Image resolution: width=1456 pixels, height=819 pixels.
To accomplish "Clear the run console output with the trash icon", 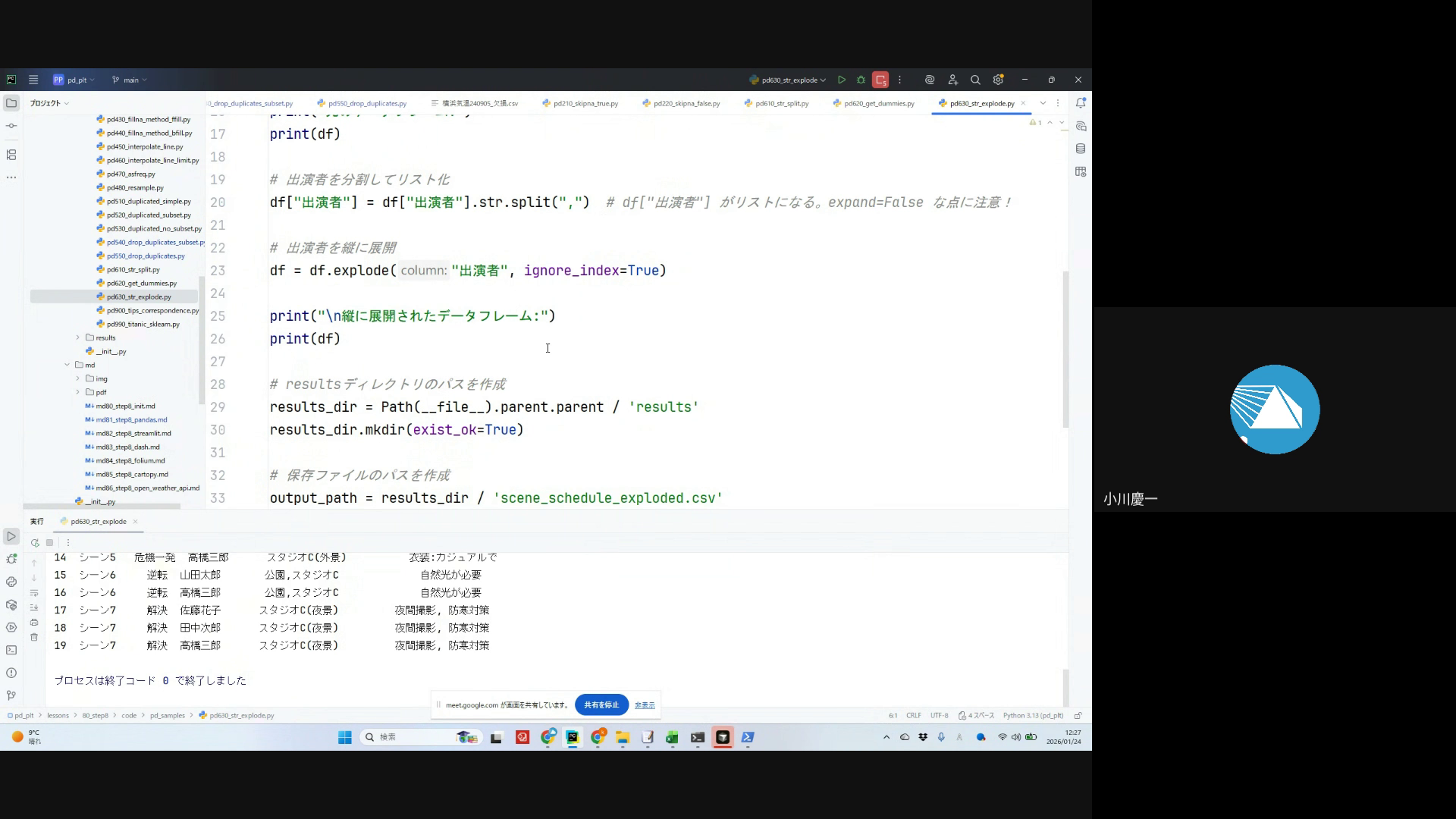I will pos(34,637).
